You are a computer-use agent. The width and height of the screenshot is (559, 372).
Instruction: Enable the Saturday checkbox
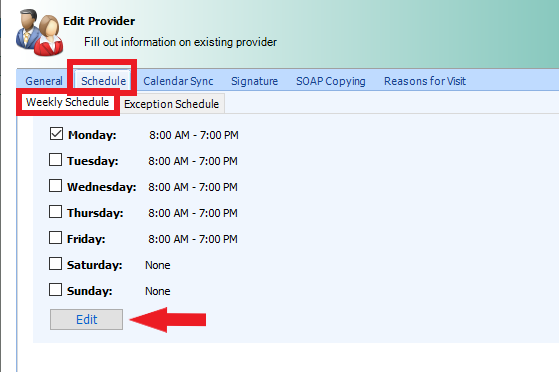(55, 264)
